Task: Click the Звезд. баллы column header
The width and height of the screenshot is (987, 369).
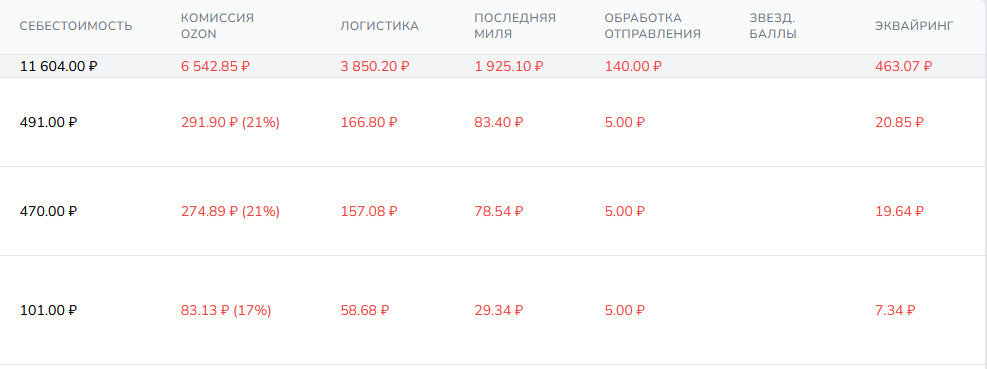Action: click(773, 26)
